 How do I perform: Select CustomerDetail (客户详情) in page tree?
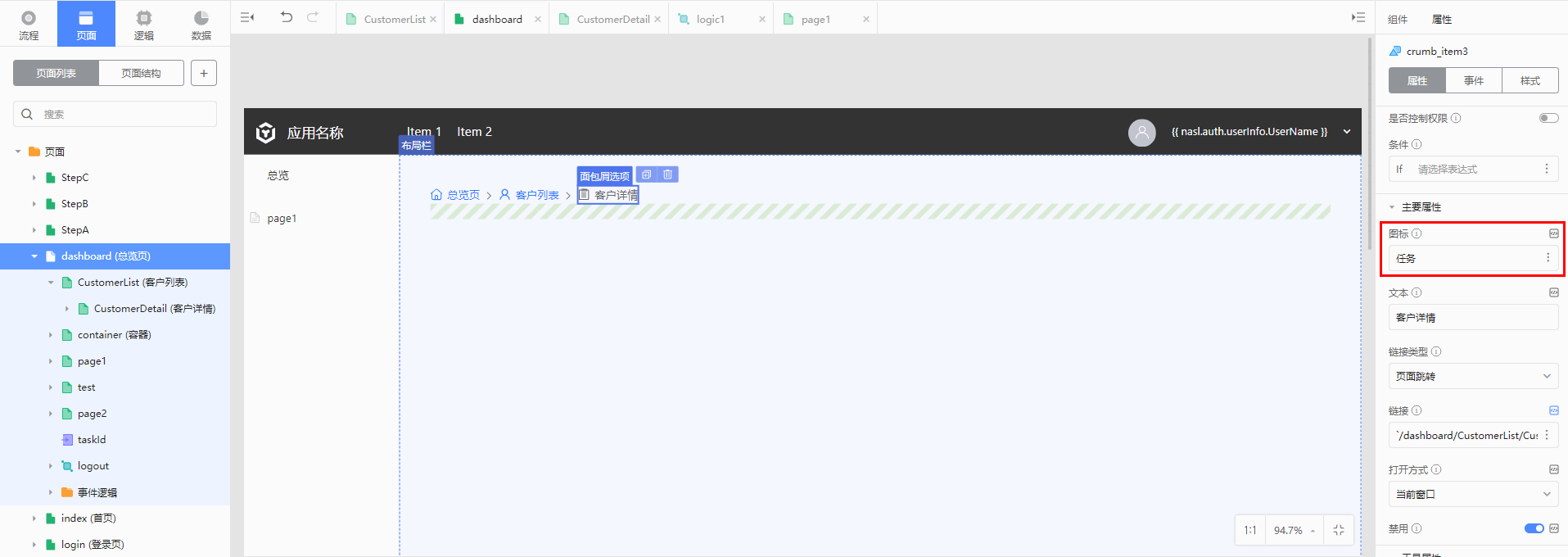point(154,309)
